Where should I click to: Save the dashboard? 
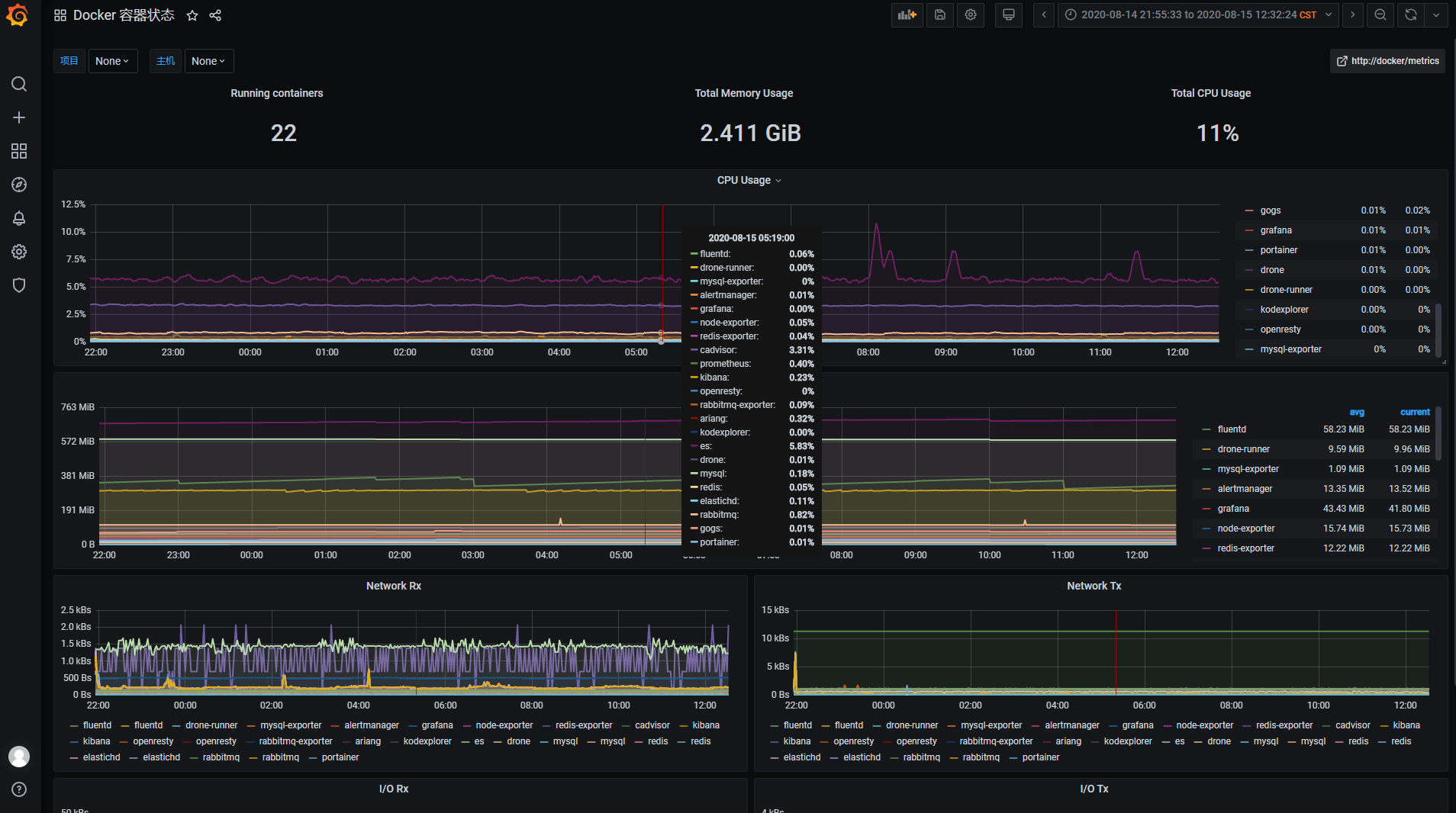(x=939, y=14)
